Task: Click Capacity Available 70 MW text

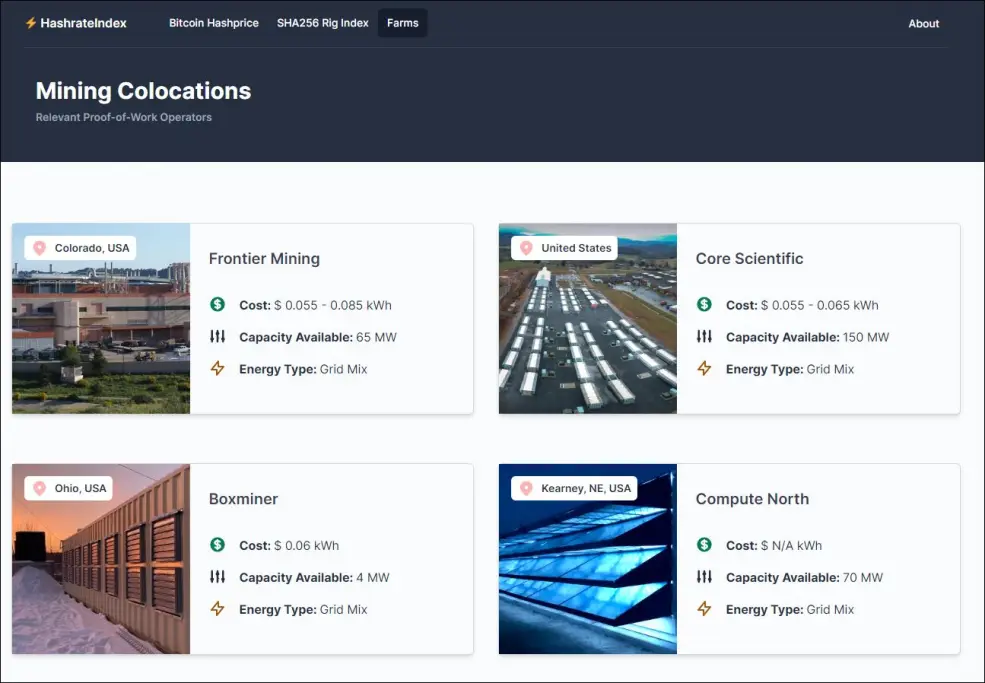Action: pyautogui.click(x=805, y=577)
